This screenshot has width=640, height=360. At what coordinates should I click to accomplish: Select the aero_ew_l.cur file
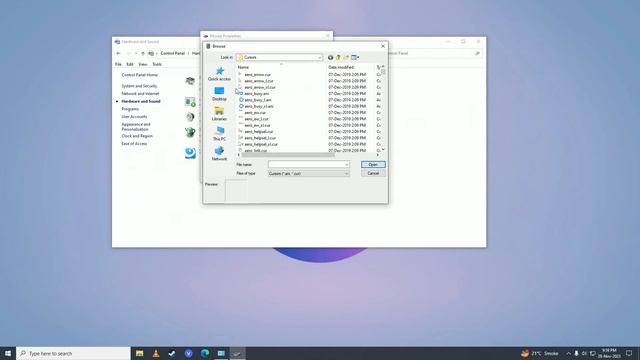pos(256,119)
